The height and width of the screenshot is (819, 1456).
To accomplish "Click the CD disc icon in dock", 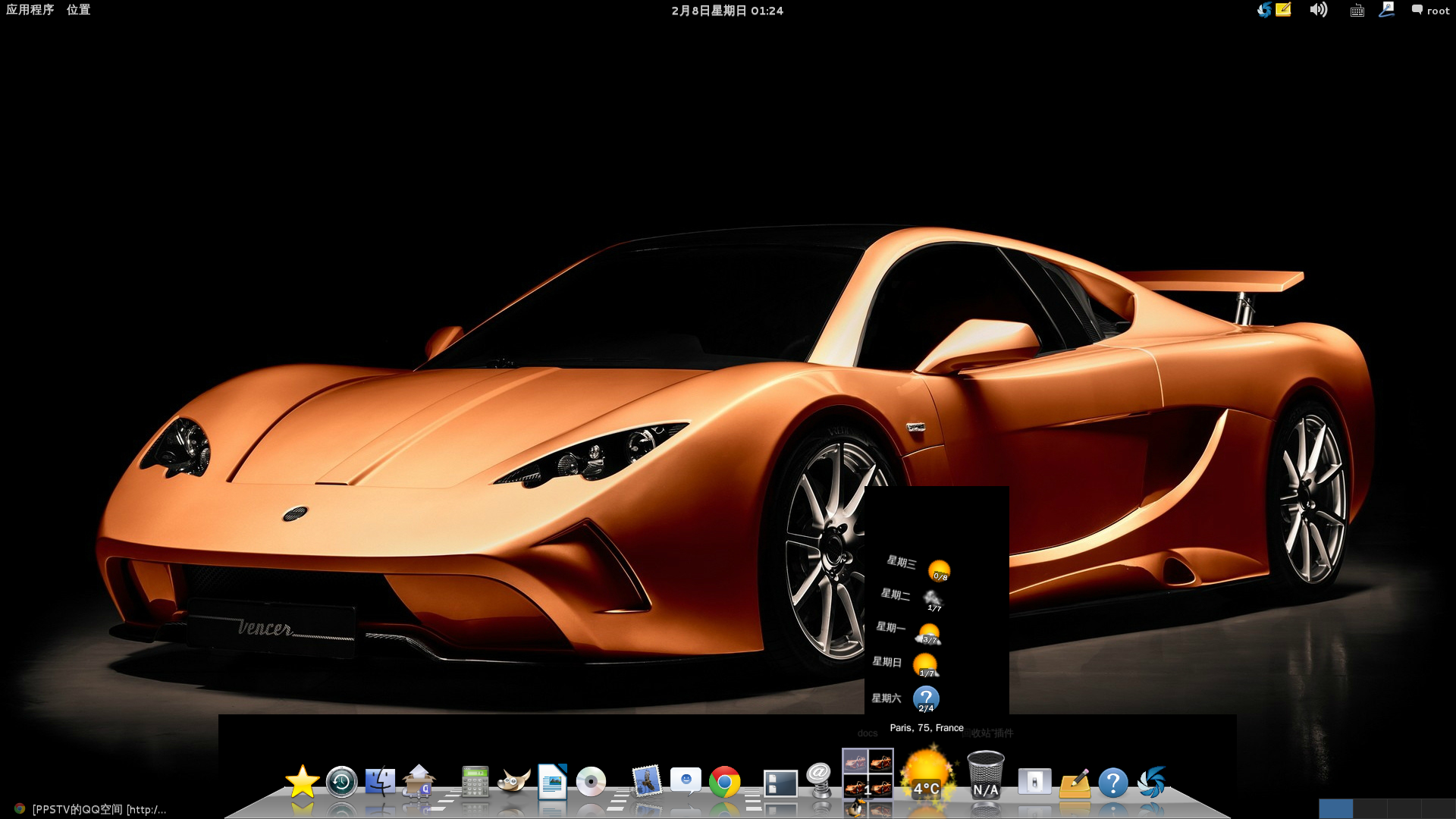I will (x=591, y=782).
